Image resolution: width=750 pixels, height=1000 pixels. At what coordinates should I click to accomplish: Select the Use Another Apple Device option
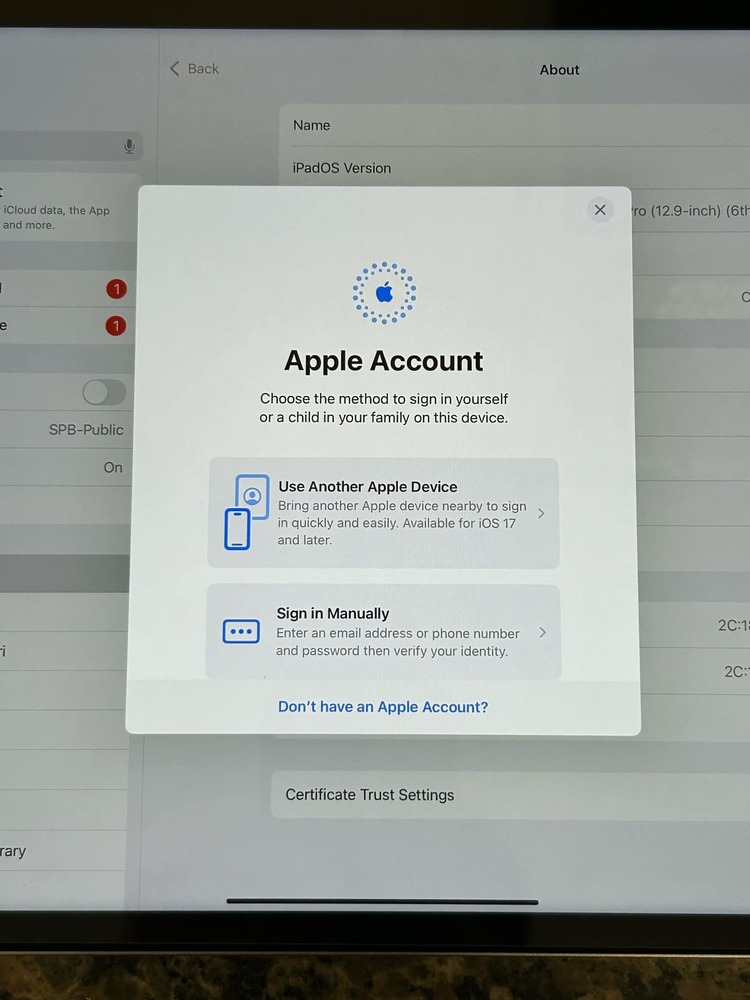pos(383,513)
